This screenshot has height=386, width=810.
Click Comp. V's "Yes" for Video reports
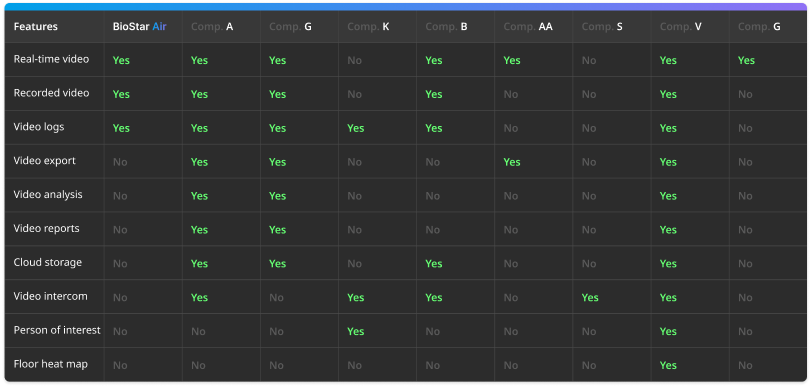(x=668, y=230)
